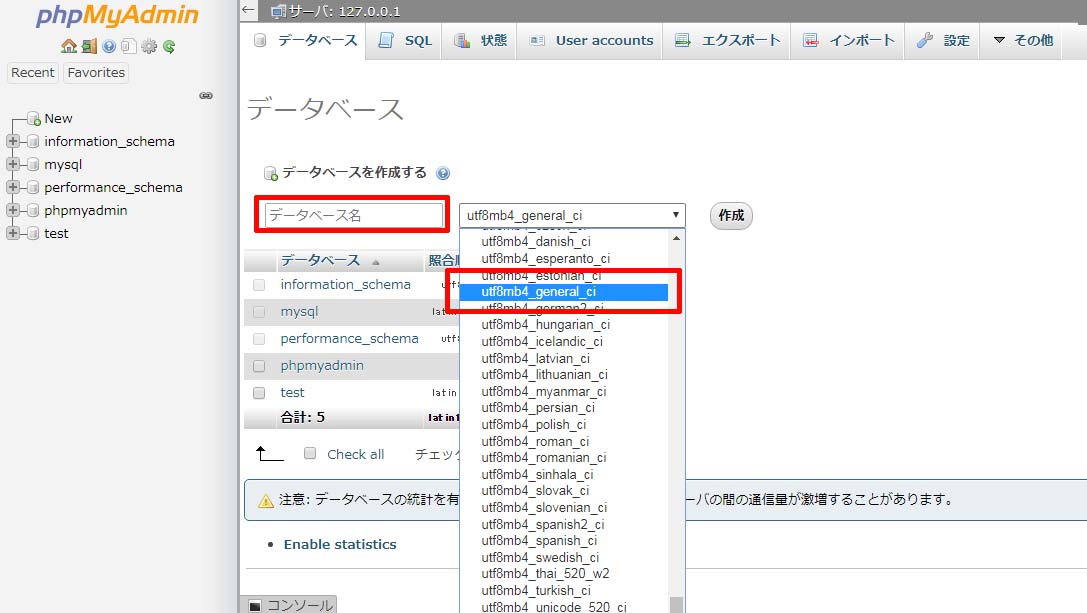Viewport: 1087px width, 613px height.
Task: Open the phpMyAdmin documentation question-mark icon
Action: pos(109,46)
